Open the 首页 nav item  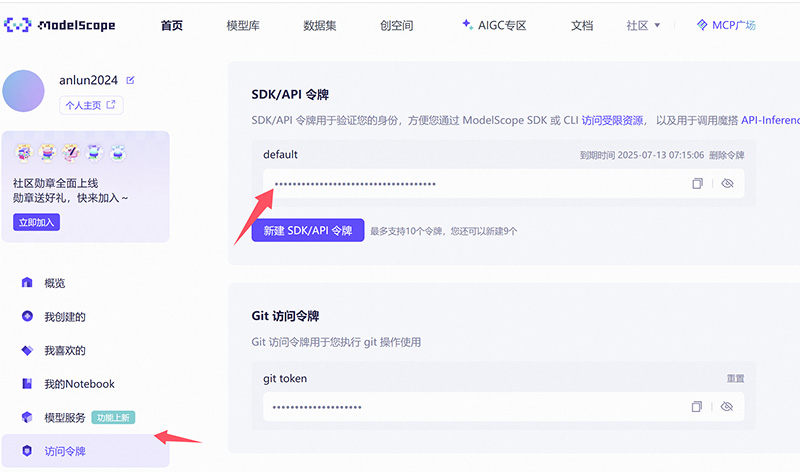(171, 25)
